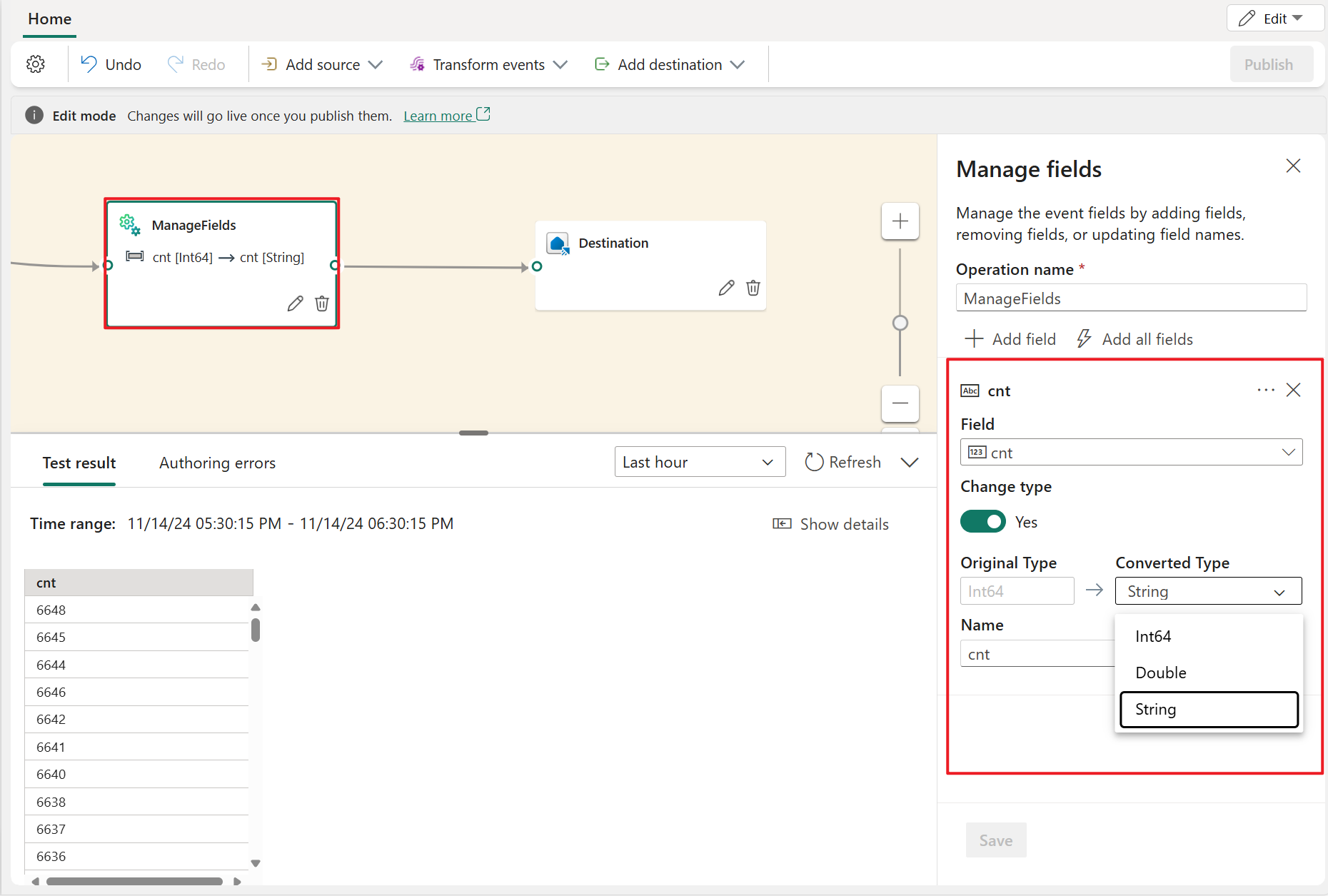Screen dimensions: 1328x896
Task: Click Show details
Action: pos(830,524)
